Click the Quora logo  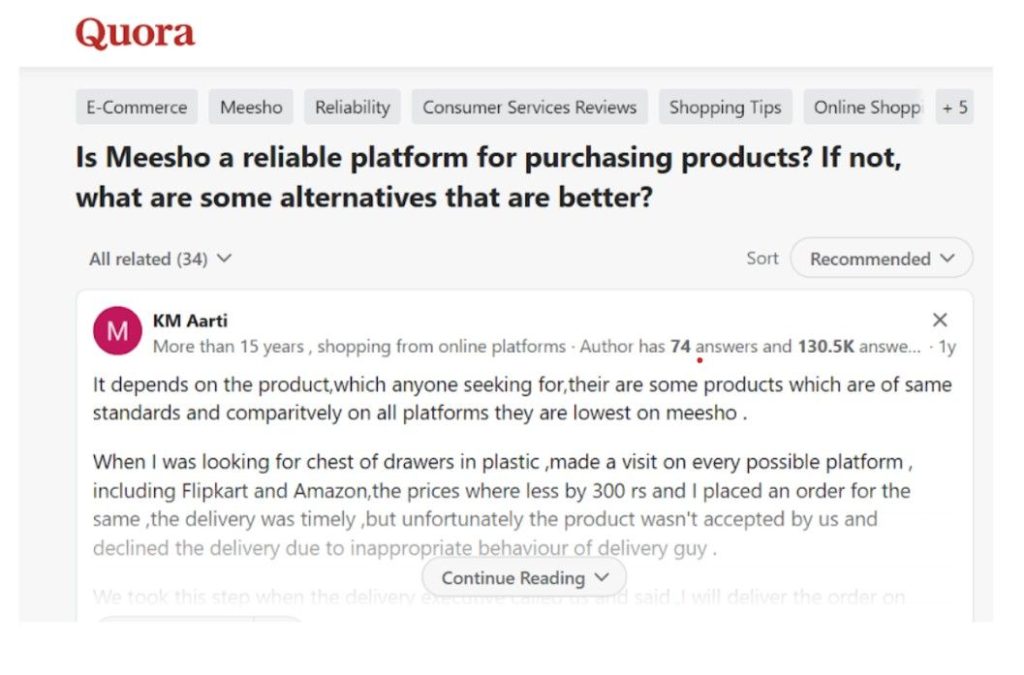click(x=134, y=33)
